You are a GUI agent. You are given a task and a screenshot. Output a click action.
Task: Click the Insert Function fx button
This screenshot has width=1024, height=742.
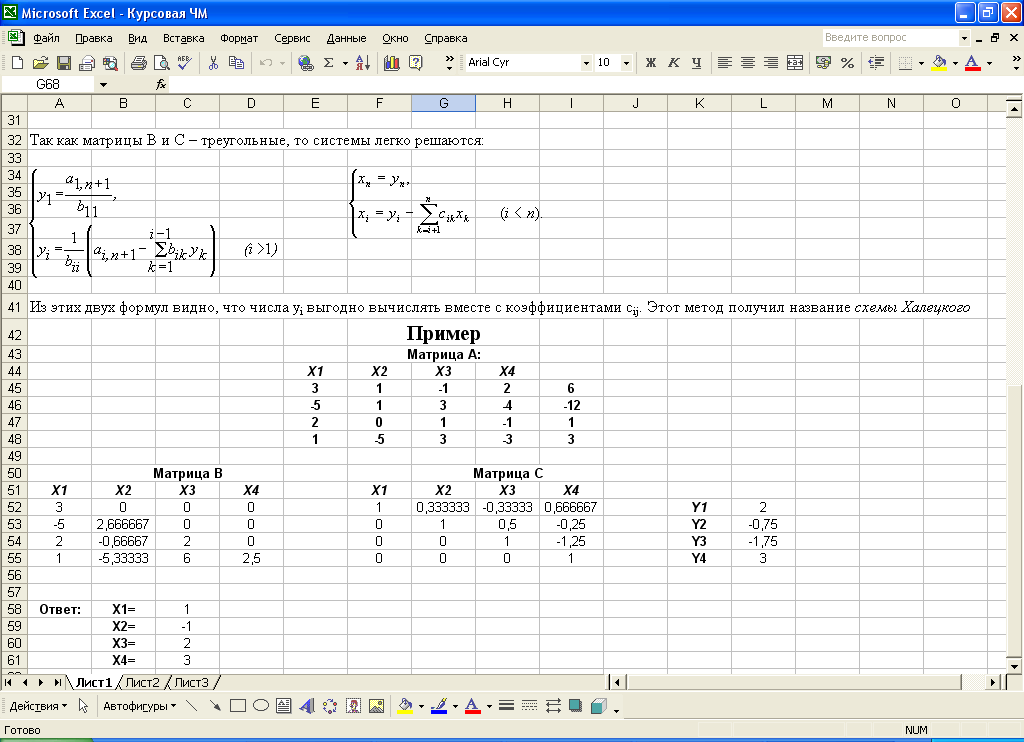click(x=161, y=84)
